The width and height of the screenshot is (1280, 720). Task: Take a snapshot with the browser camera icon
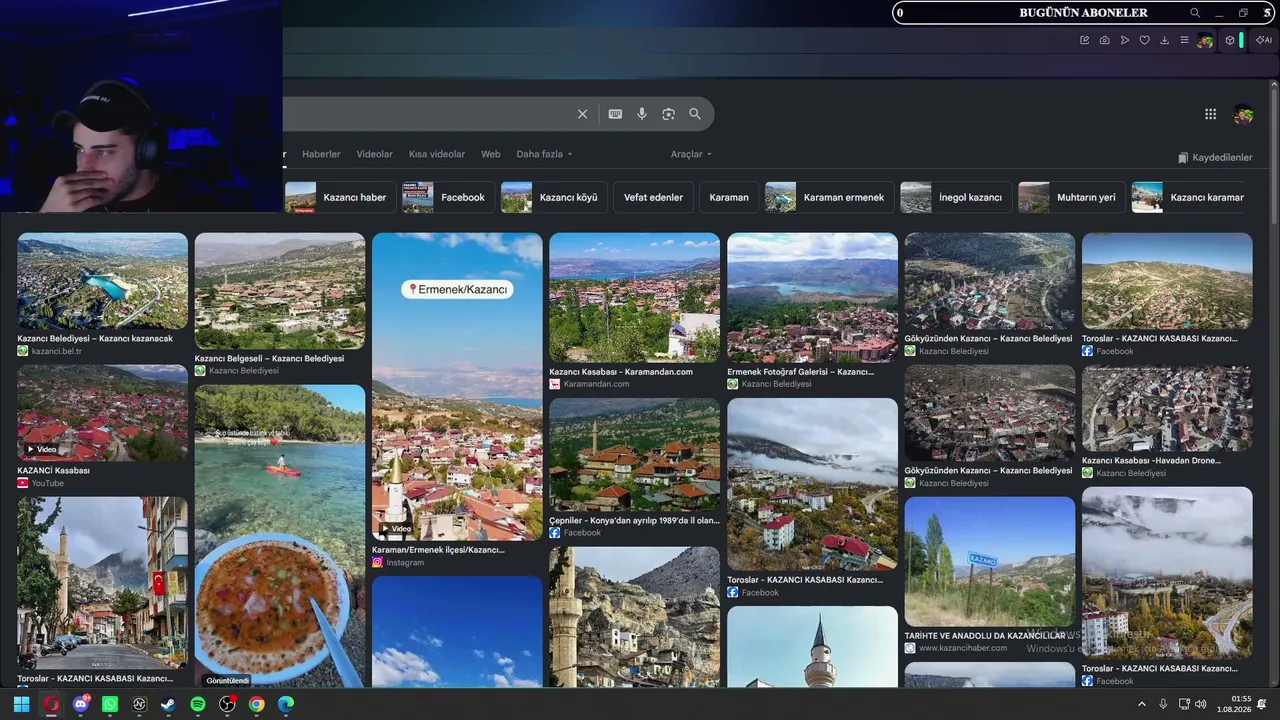click(1104, 40)
